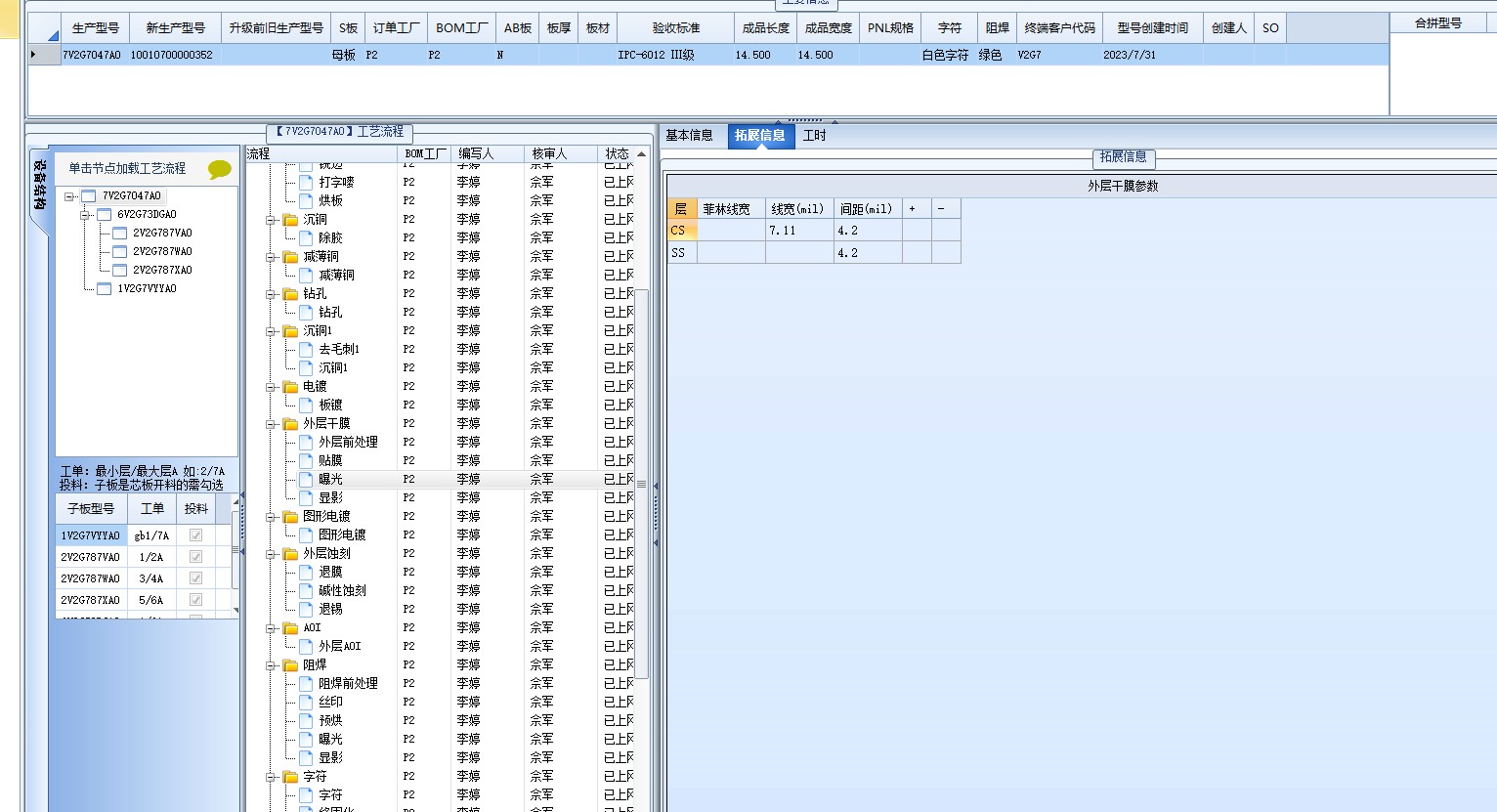Click the 6V2G73DGA0 tree node icon

tap(105, 215)
